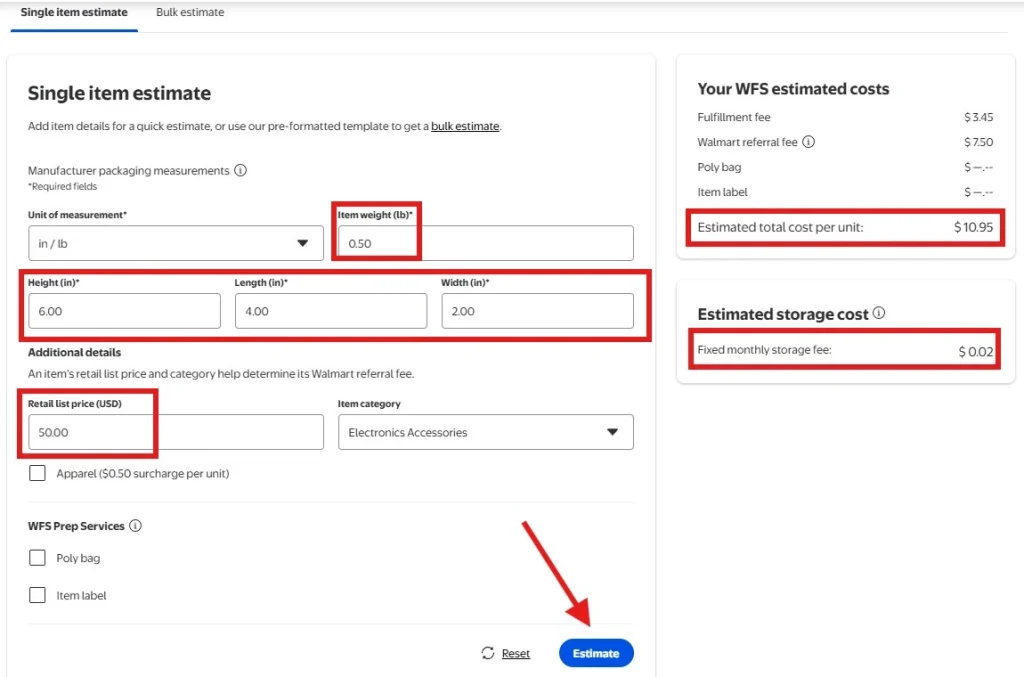Click the Poly bag cost row label
1024x677 pixels.
[719, 167]
